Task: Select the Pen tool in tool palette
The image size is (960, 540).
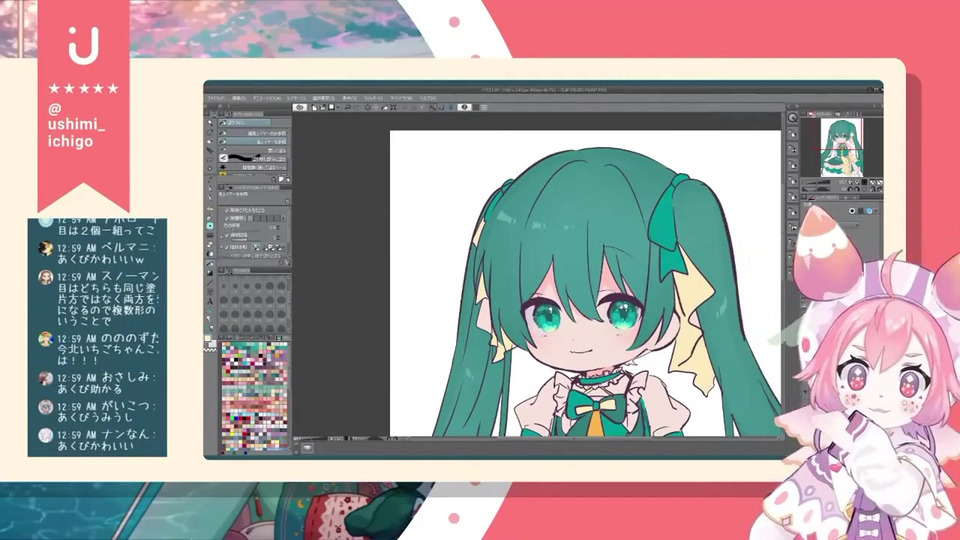Action: coord(210,189)
